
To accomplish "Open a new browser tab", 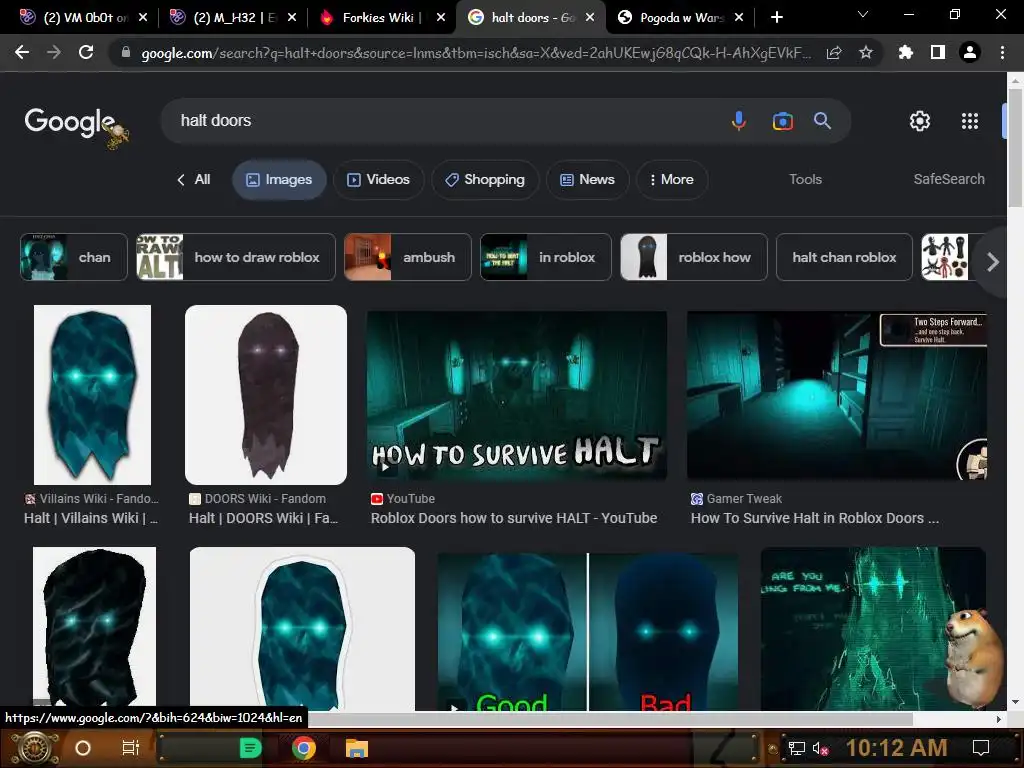I will pyautogui.click(x=776, y=17).
